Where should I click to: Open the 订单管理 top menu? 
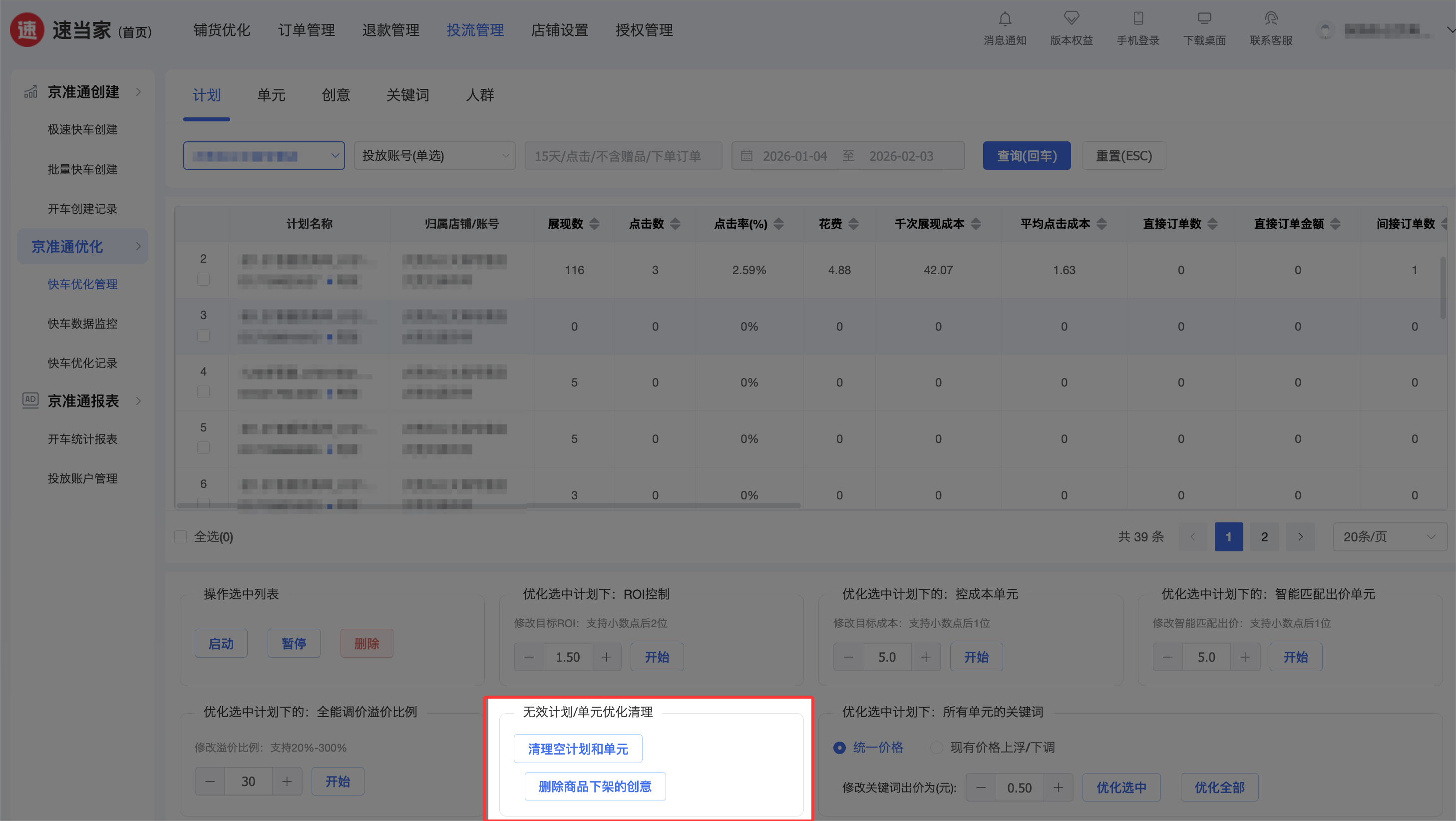point(307,30)
